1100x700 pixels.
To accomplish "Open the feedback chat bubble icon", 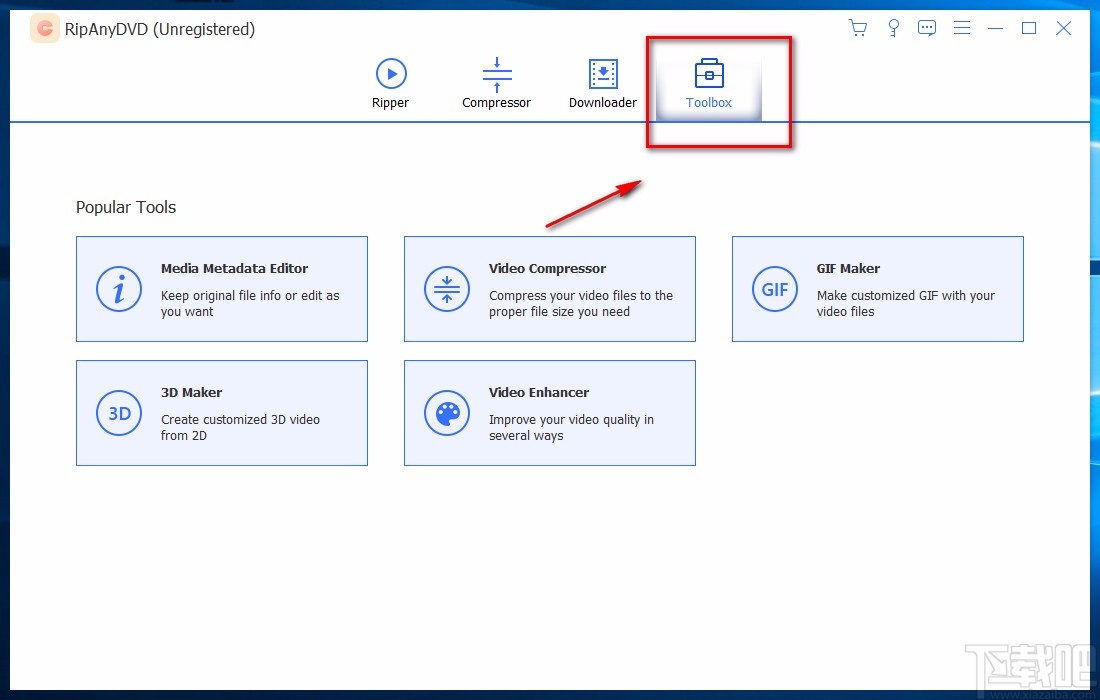I will (927, 28).
